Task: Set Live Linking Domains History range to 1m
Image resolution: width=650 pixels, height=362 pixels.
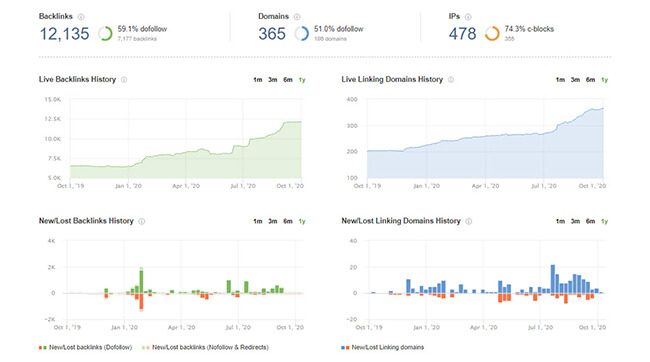Action: tap(560, 80)
